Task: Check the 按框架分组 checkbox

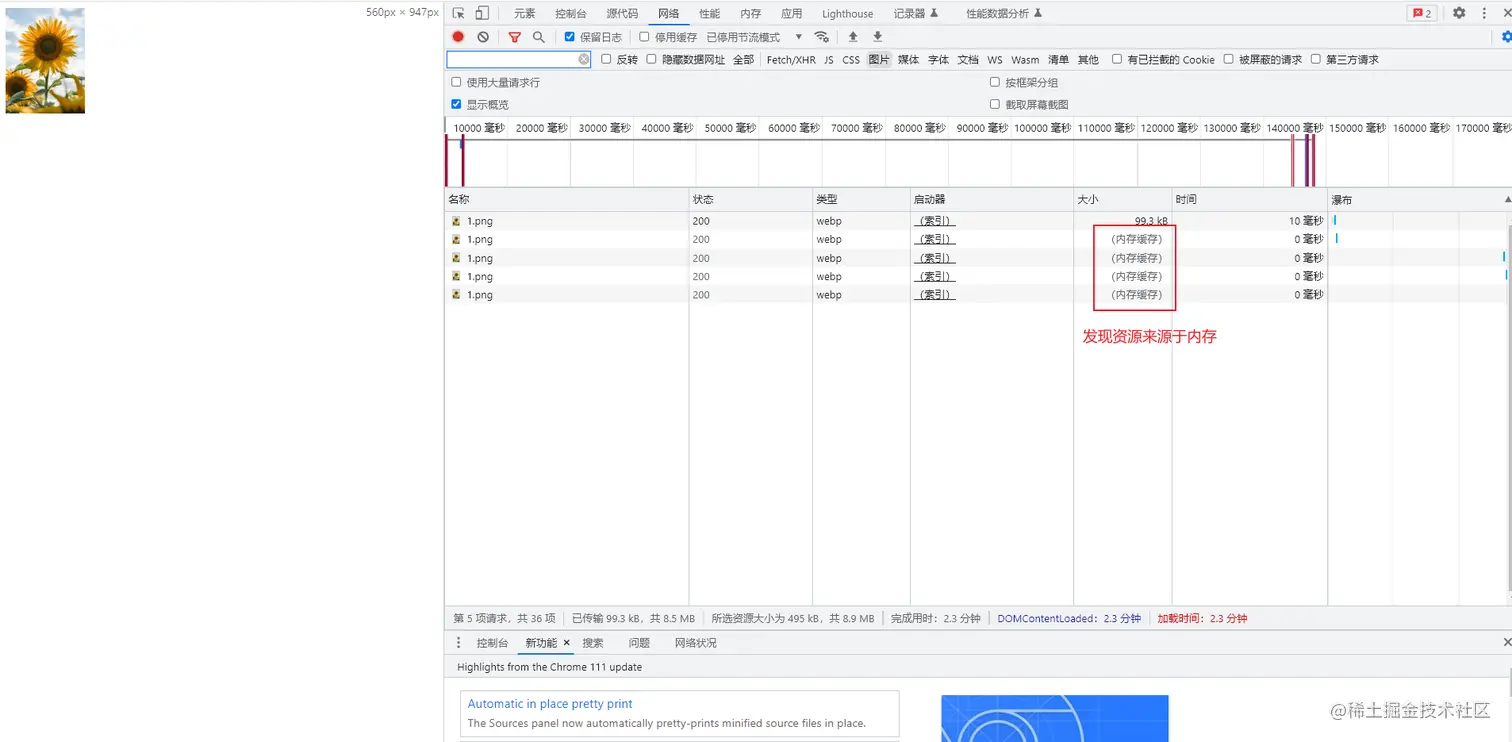Action: (x=995, y=82)
